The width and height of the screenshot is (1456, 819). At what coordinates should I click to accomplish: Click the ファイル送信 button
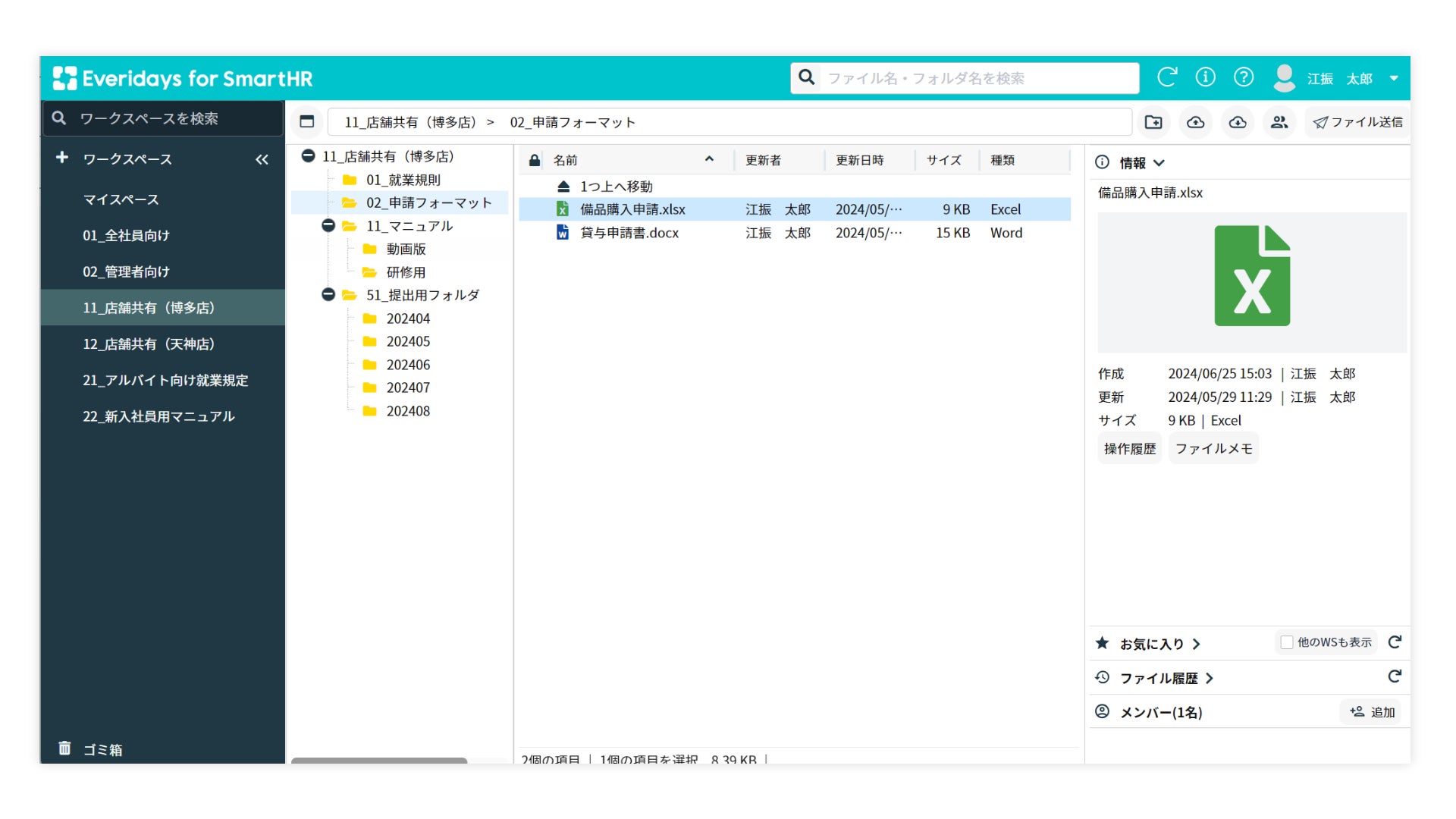(1357, 122)
